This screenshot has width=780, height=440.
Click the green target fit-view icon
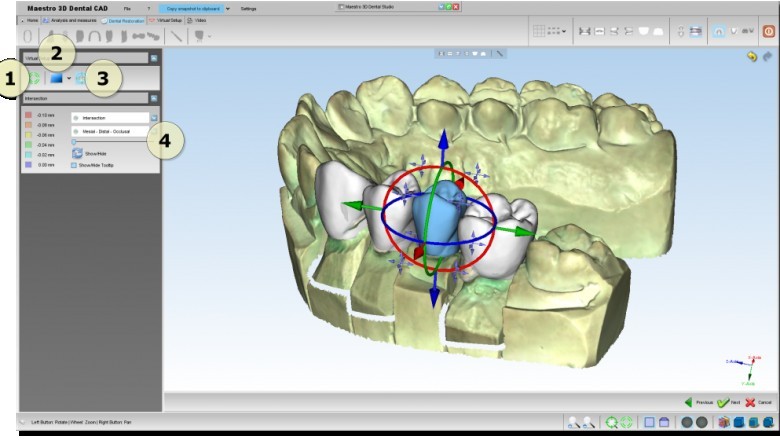pos(611,423)
